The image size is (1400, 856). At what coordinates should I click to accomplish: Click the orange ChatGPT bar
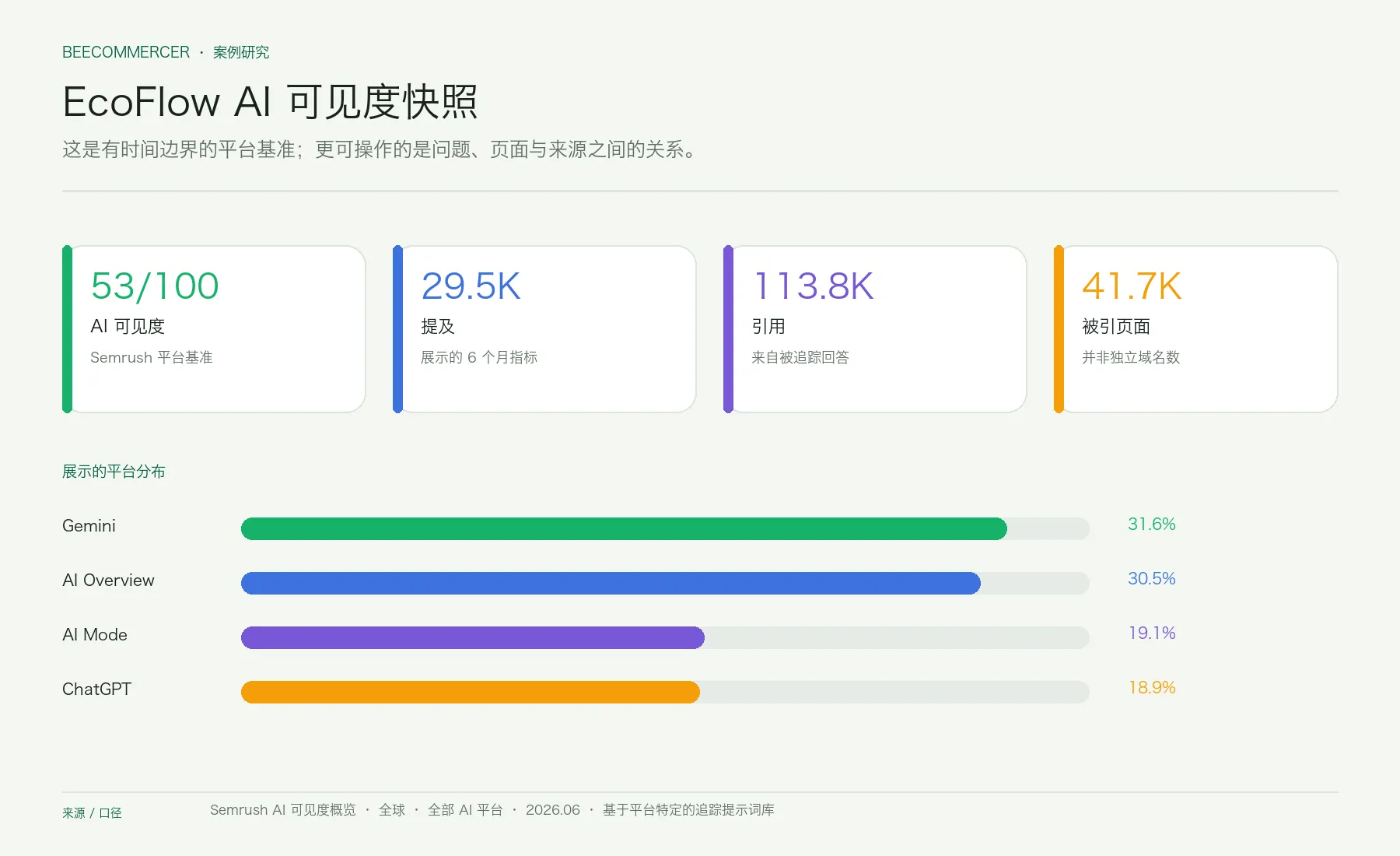click(471, 692)
